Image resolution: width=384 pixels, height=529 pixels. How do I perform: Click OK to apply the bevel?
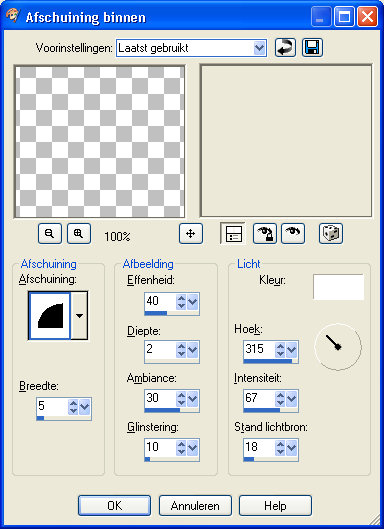(114, 505)
